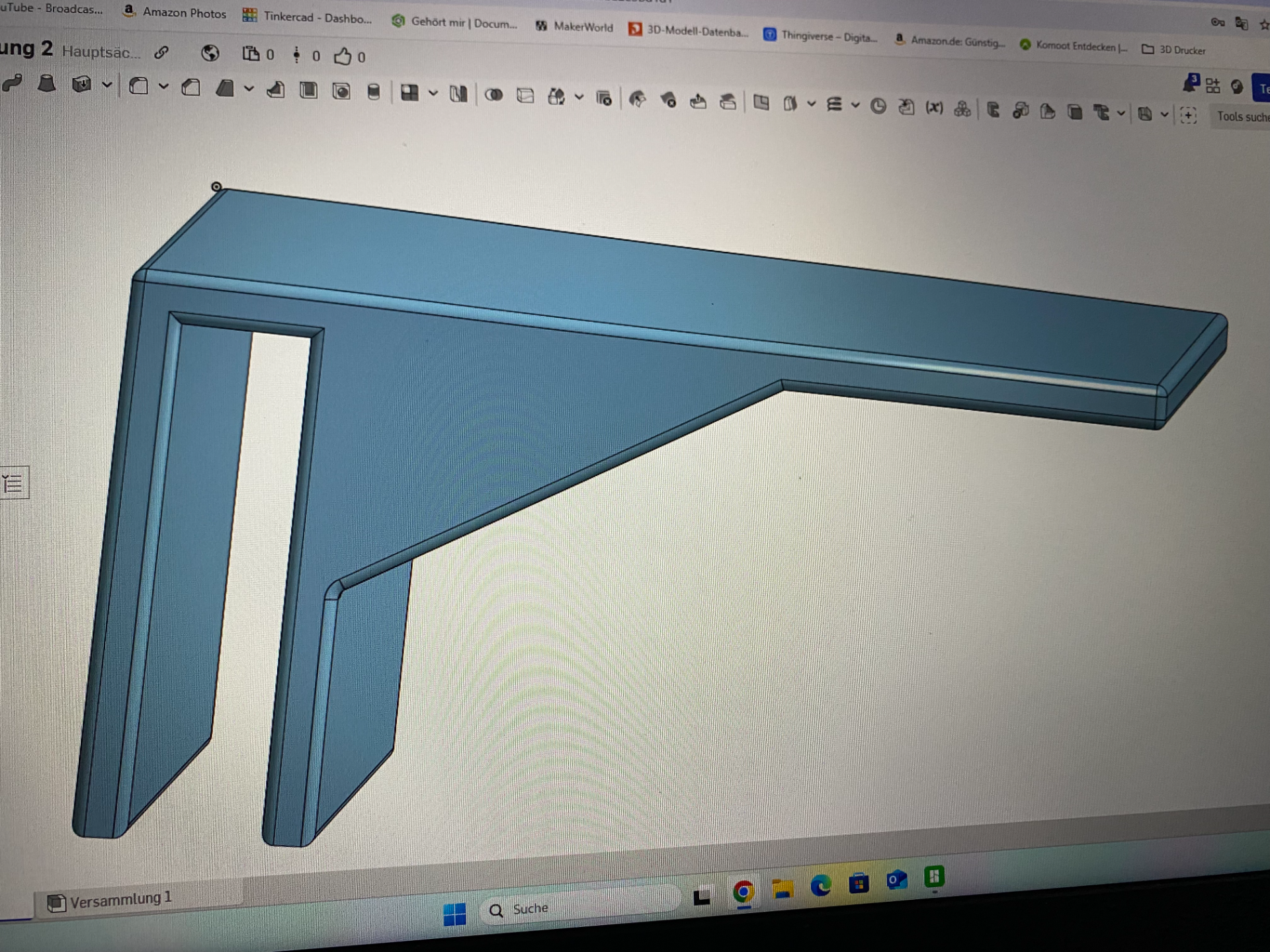Open the add custom features icon
This screenshot has height=952, width=1270.
pos(1189,116)
